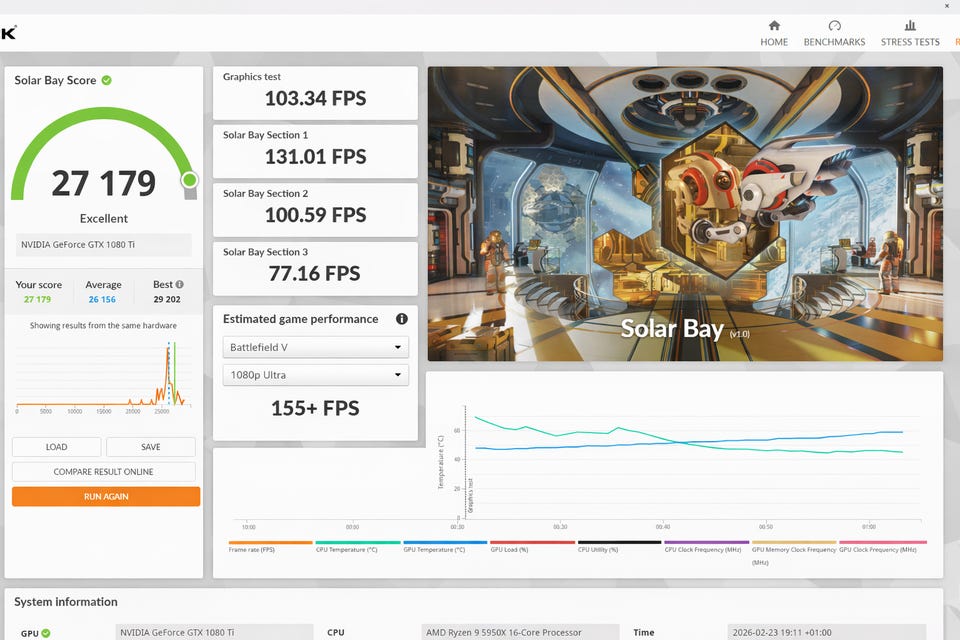Toggle GPU Memory Clock Frequency legend series
This screenshot has width=960, height=640.
click(793, 552)
